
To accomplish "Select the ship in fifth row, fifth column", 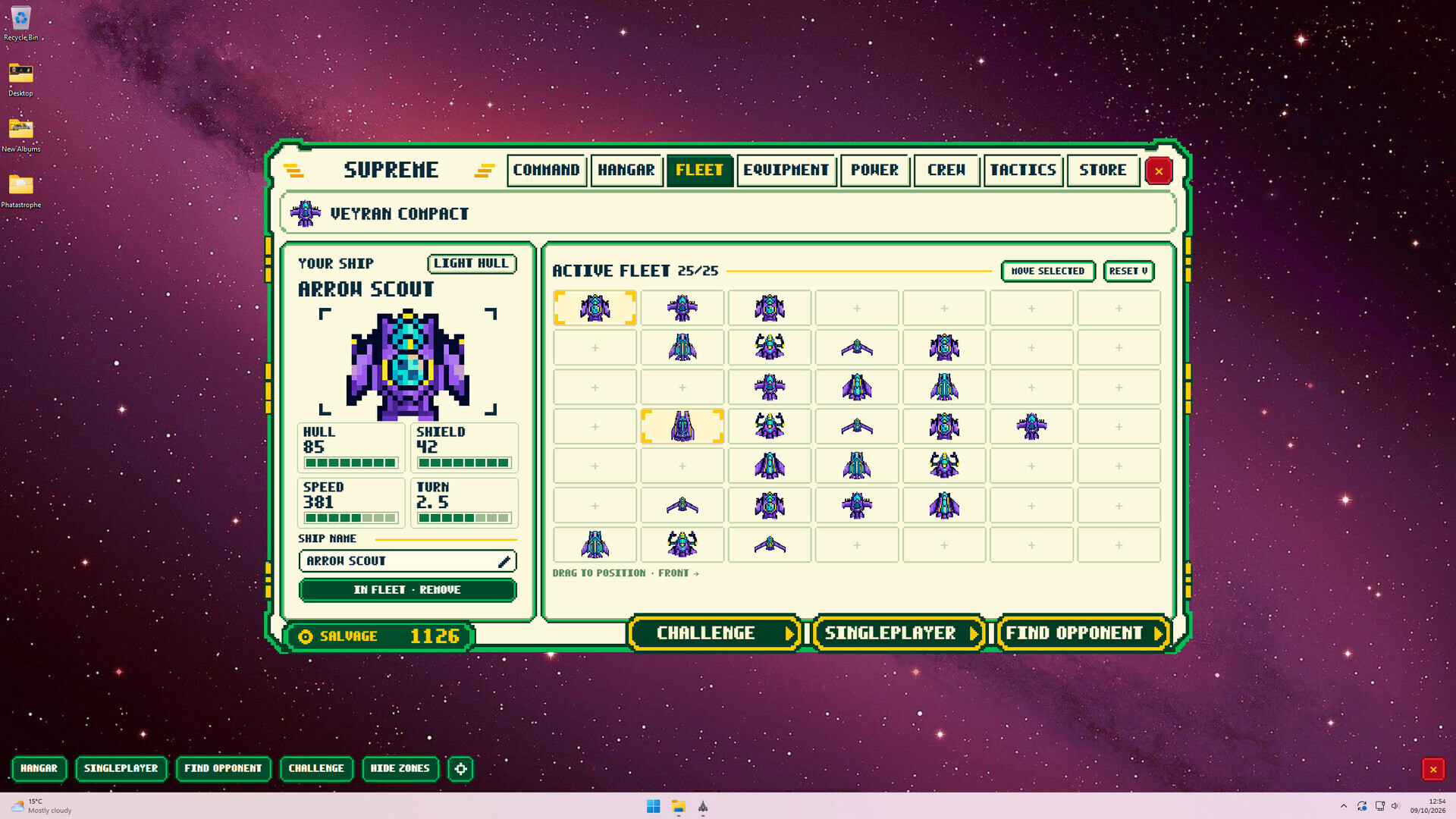I will [944, 466].
